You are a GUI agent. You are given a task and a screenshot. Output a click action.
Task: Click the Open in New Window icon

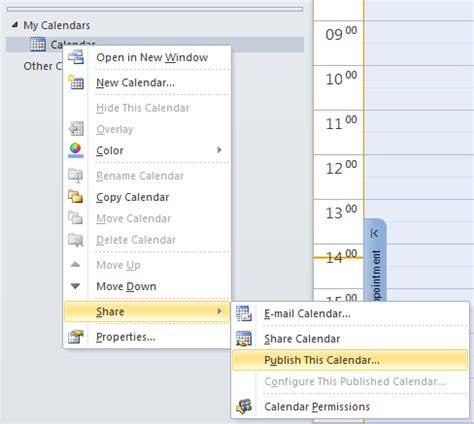coord(76,57)
